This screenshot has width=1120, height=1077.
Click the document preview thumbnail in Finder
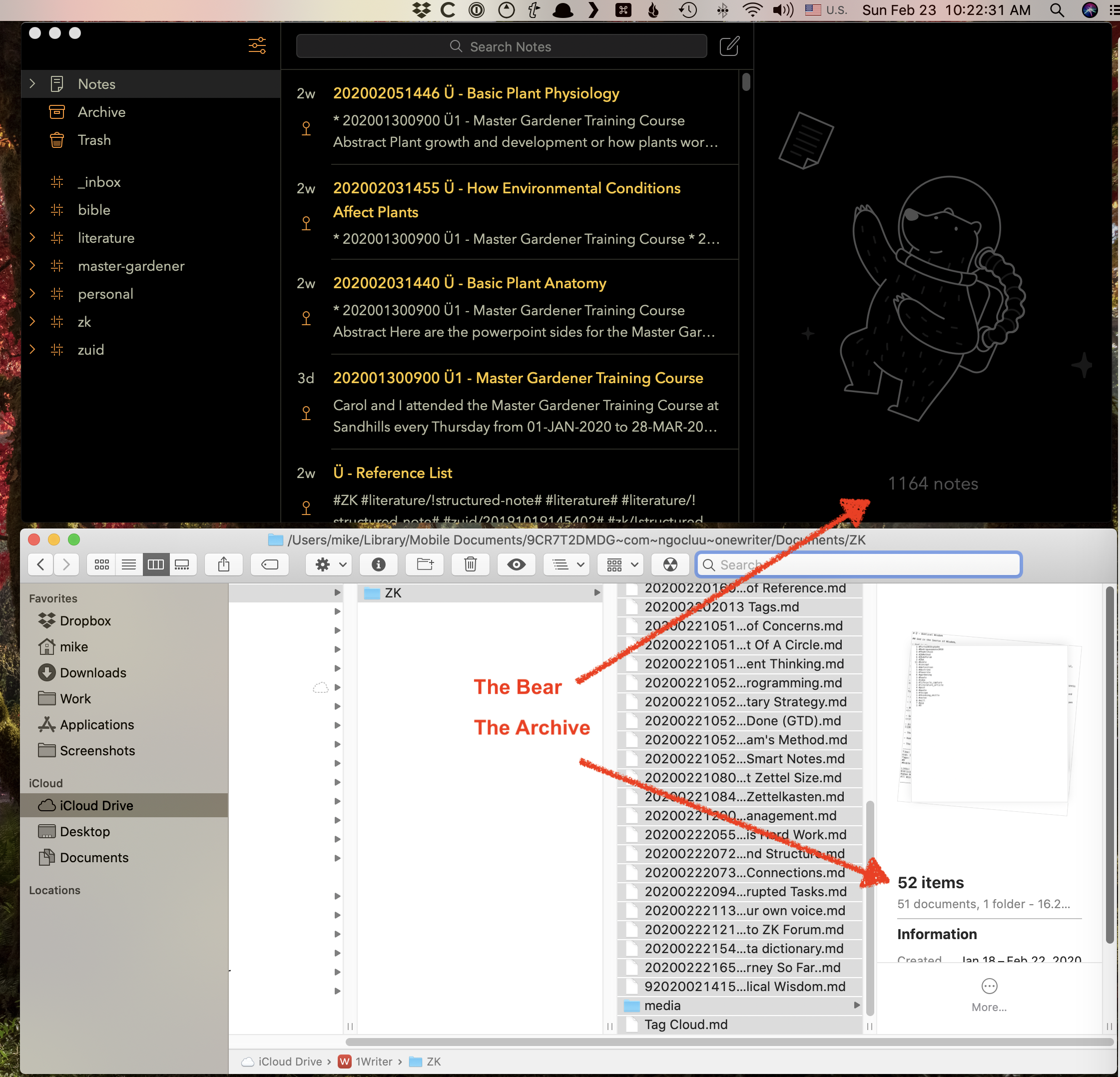tap(989, 723)
